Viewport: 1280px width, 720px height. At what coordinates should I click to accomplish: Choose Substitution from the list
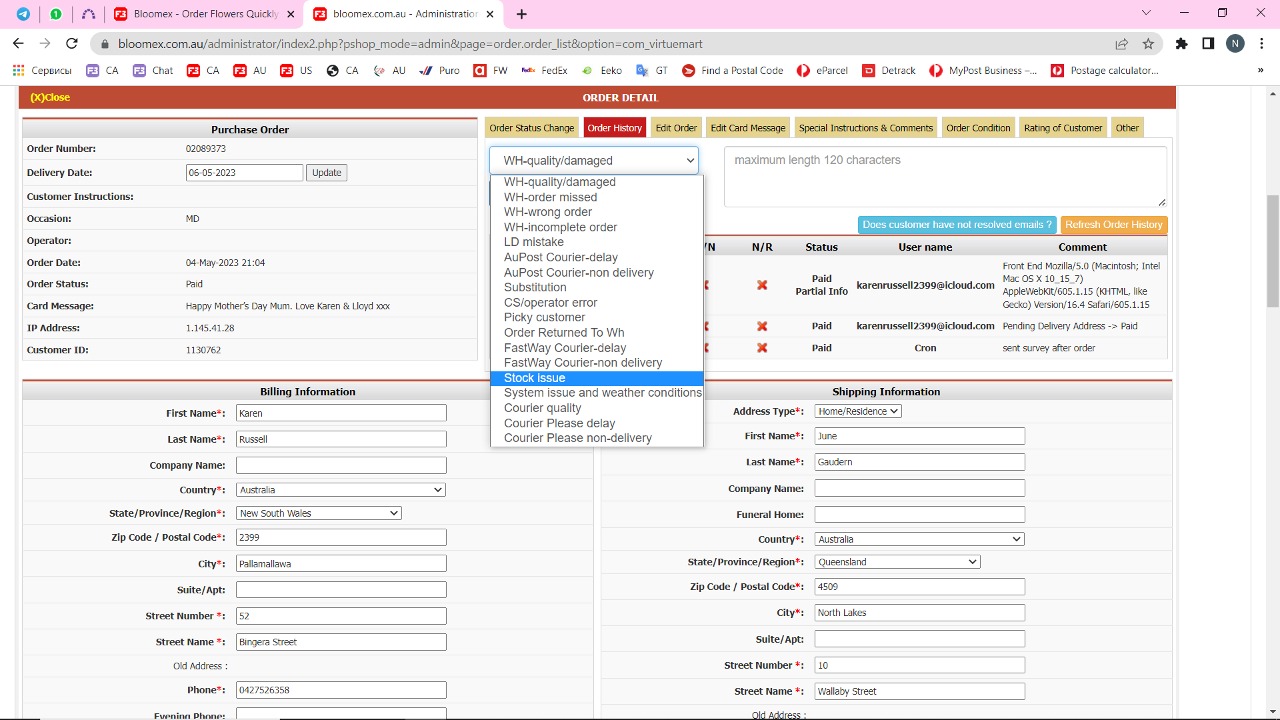point(597,287)
